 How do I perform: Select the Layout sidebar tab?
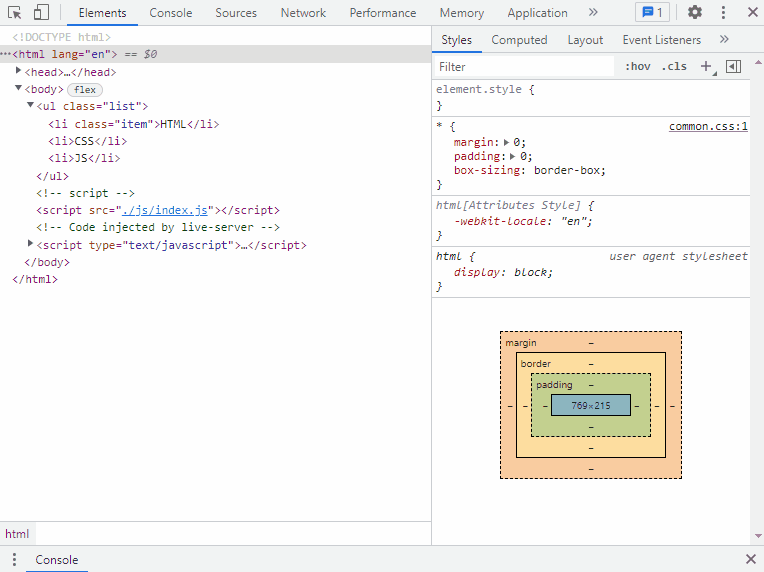click(585, 40)
